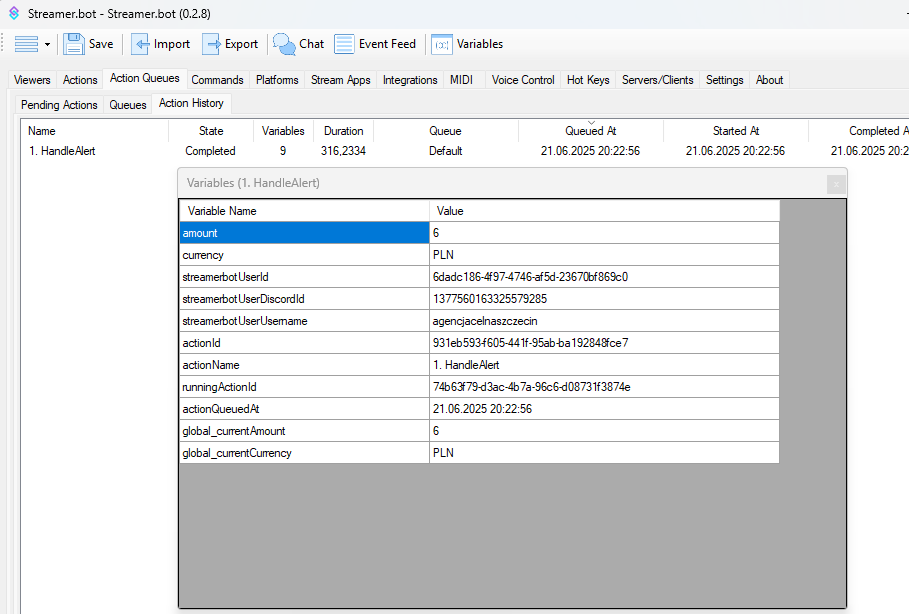Open the About tab
Viewport: 909px width, 614px height.
coord(769,80)
